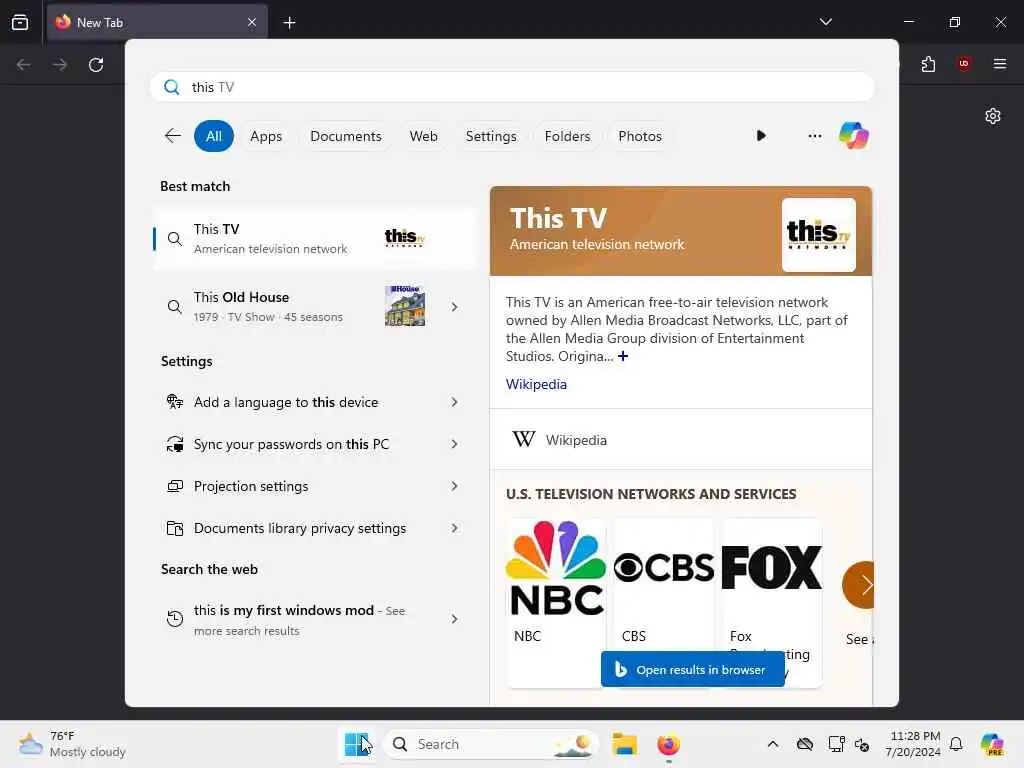The height and width of the screenshot is (768, 1024).
Task: Expand 'this is my first windows mod' chevron
Action: click(x=455, y=619)
